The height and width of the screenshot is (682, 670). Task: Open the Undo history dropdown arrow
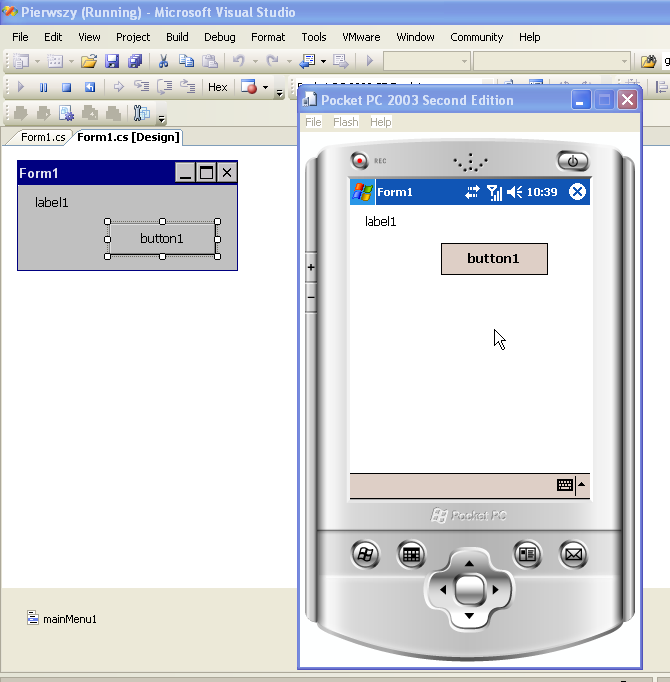click(x=255, y=61)
